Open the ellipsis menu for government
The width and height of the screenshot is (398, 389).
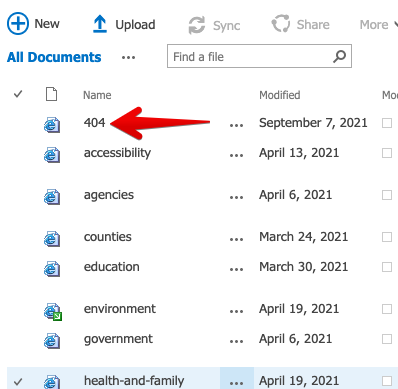pyautogui.click(x=236, y=342)
